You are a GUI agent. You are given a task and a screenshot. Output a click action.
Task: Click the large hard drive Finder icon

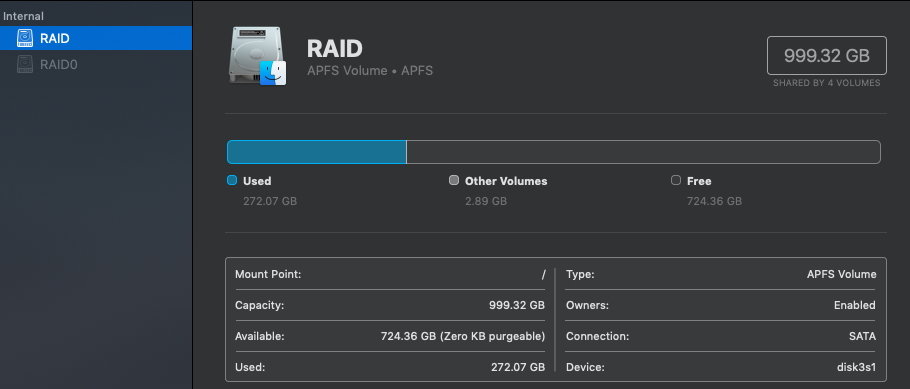click(257, 56)
